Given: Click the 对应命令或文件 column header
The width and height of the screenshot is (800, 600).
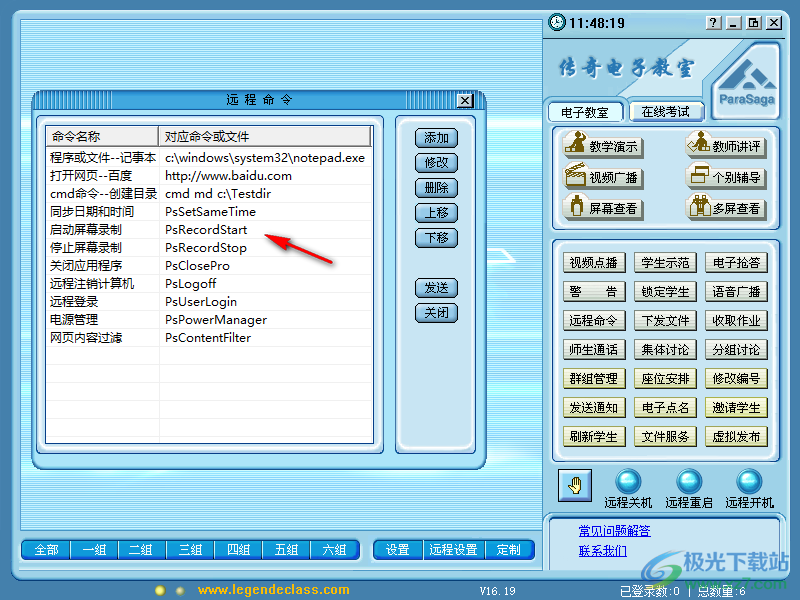Looking at the screenshot, I should pos(265,136).
